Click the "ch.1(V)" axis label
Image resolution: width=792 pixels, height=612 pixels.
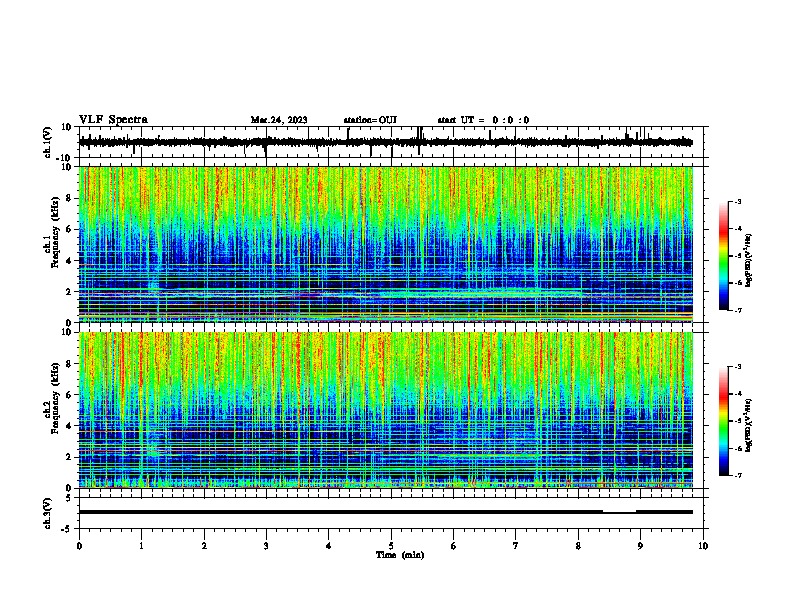pyautogui.click(x=47, y=142)
